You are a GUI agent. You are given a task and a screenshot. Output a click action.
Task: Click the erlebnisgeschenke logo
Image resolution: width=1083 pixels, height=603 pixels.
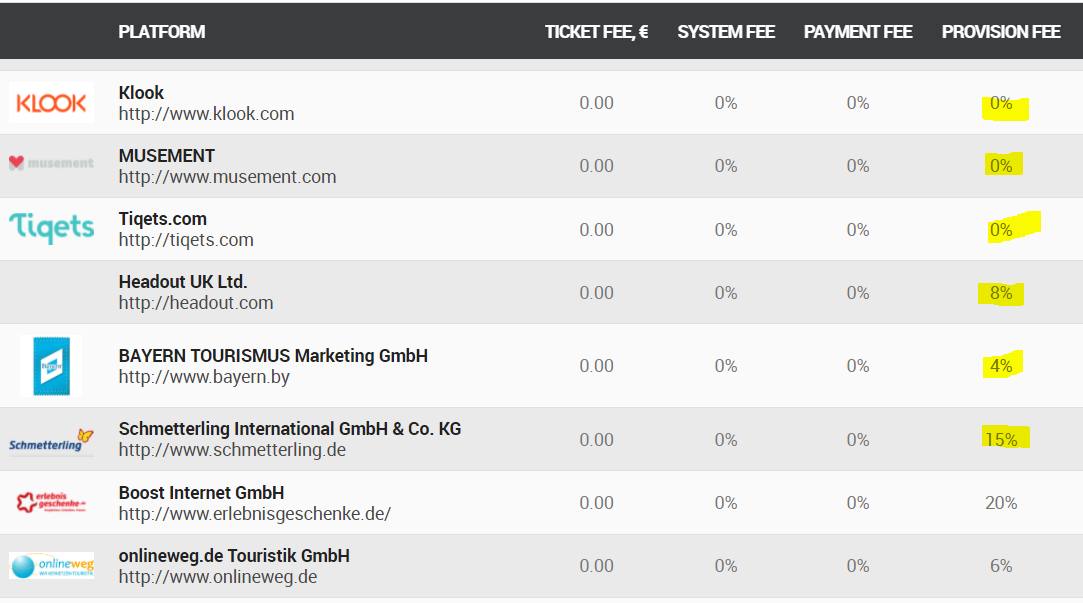(x=51, y=502)
